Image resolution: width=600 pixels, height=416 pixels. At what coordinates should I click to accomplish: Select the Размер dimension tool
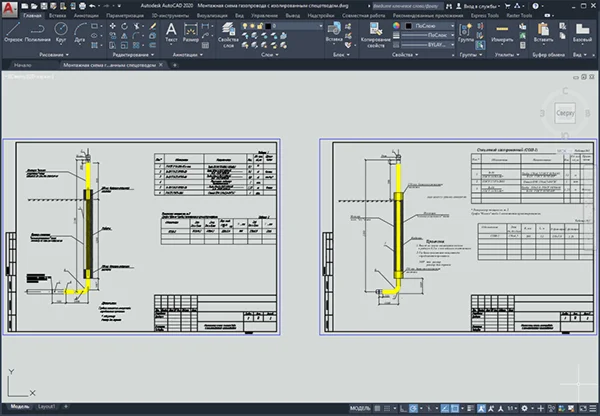click(x=191, y=32)
